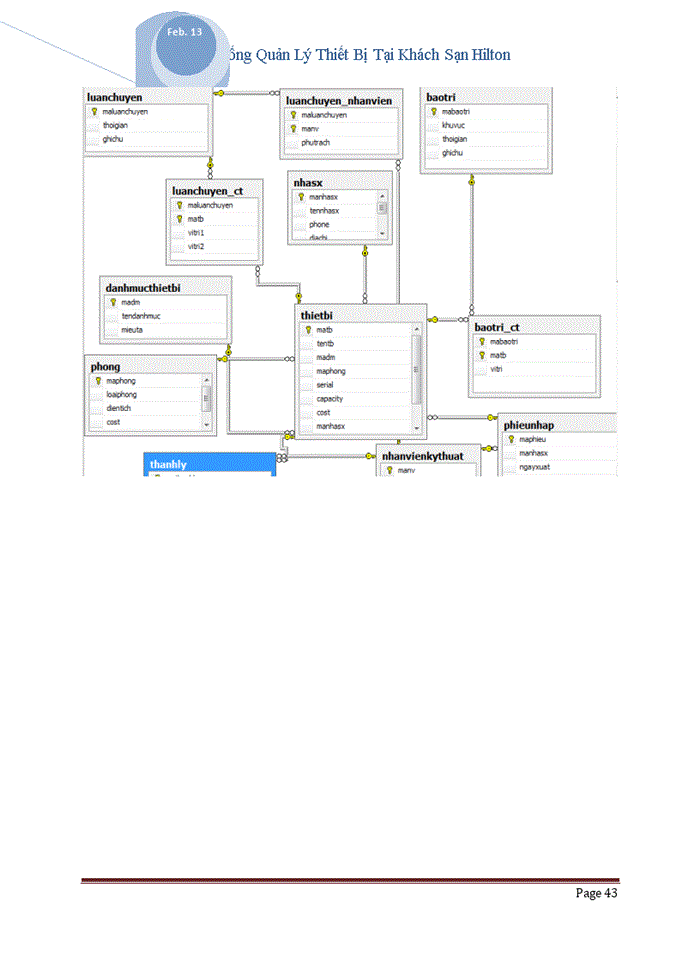Viewport: 700px width, 960px height.
Task: Select the serial column in thietbi table
Action: 325,385
